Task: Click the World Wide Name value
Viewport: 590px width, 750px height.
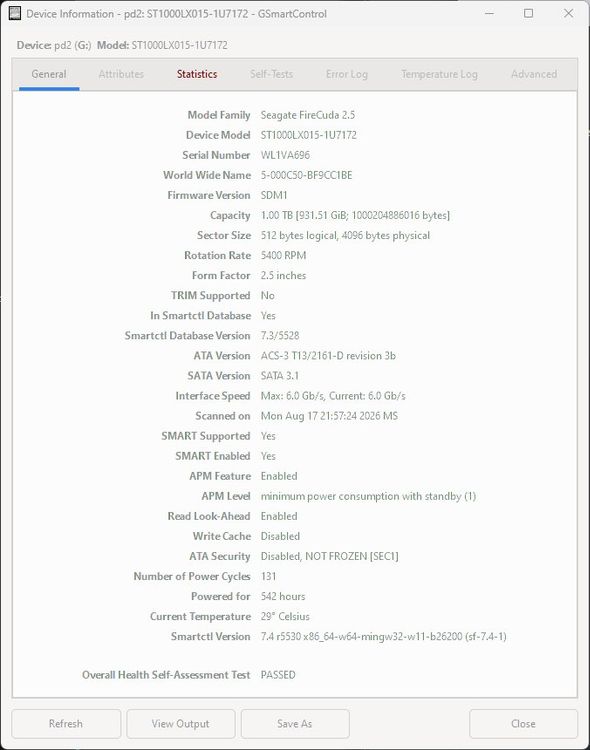Action: 306,176
